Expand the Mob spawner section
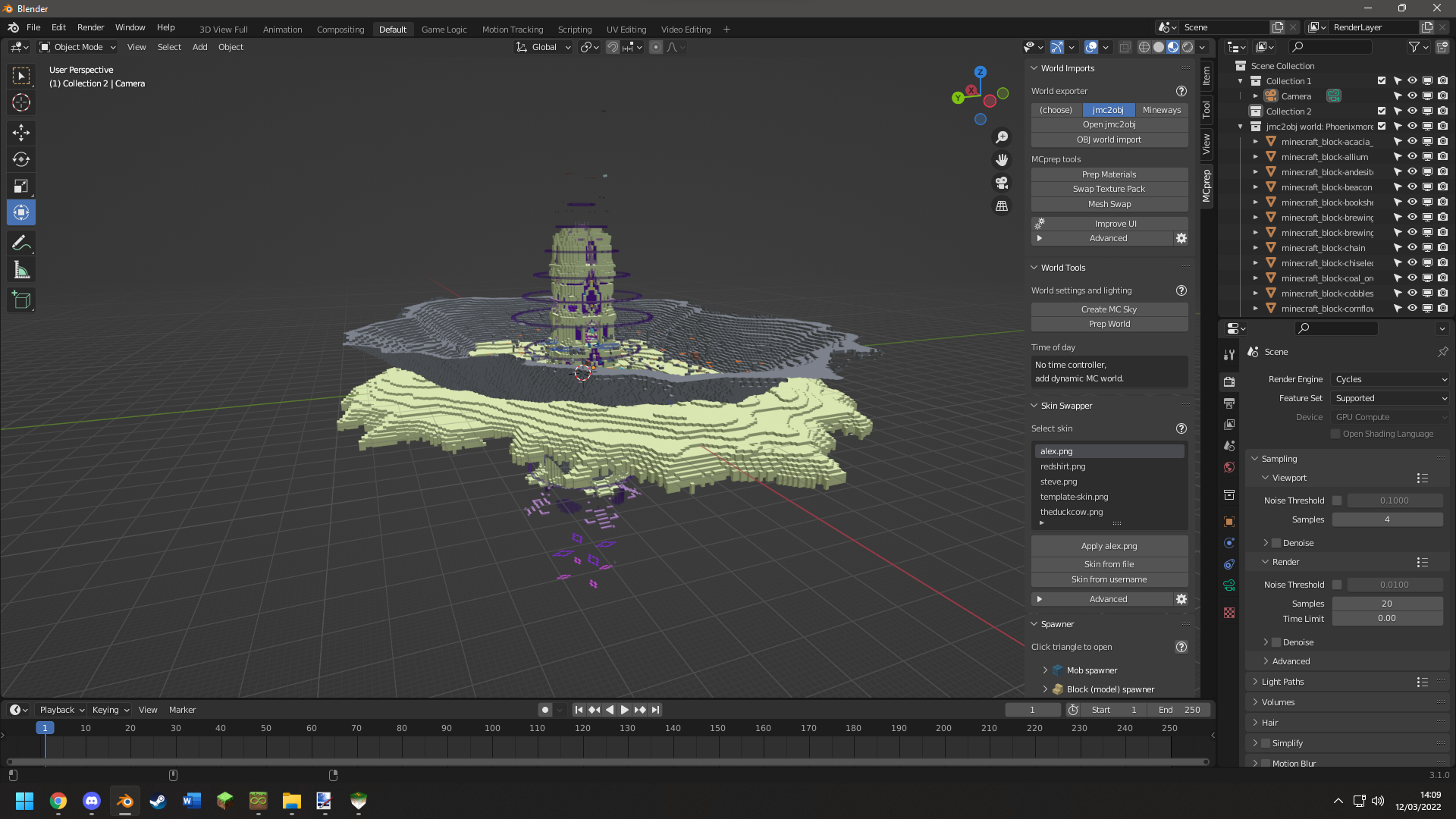 tap(1045, 670)
